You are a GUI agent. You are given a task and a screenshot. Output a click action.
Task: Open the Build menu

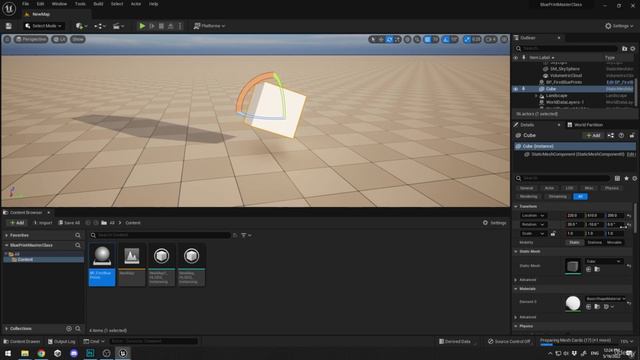[98, 4]
